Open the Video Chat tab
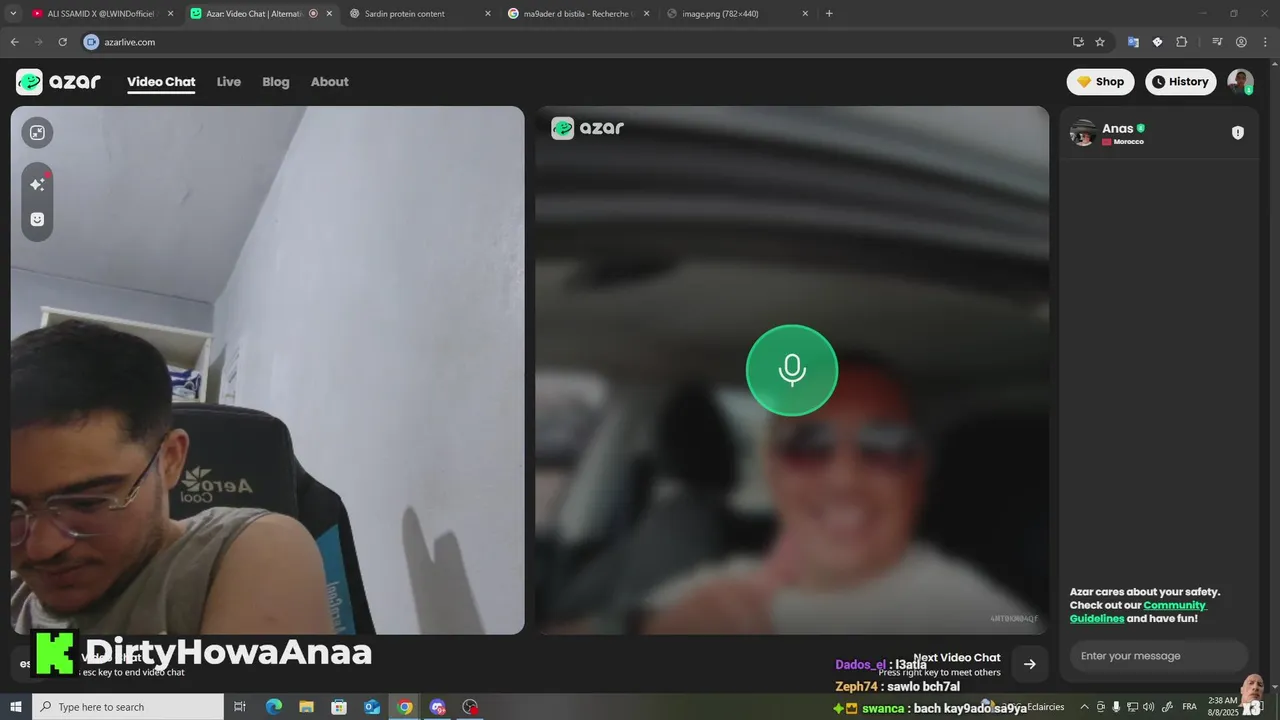This screenshot has height=720, width=1280. (161, 82)
